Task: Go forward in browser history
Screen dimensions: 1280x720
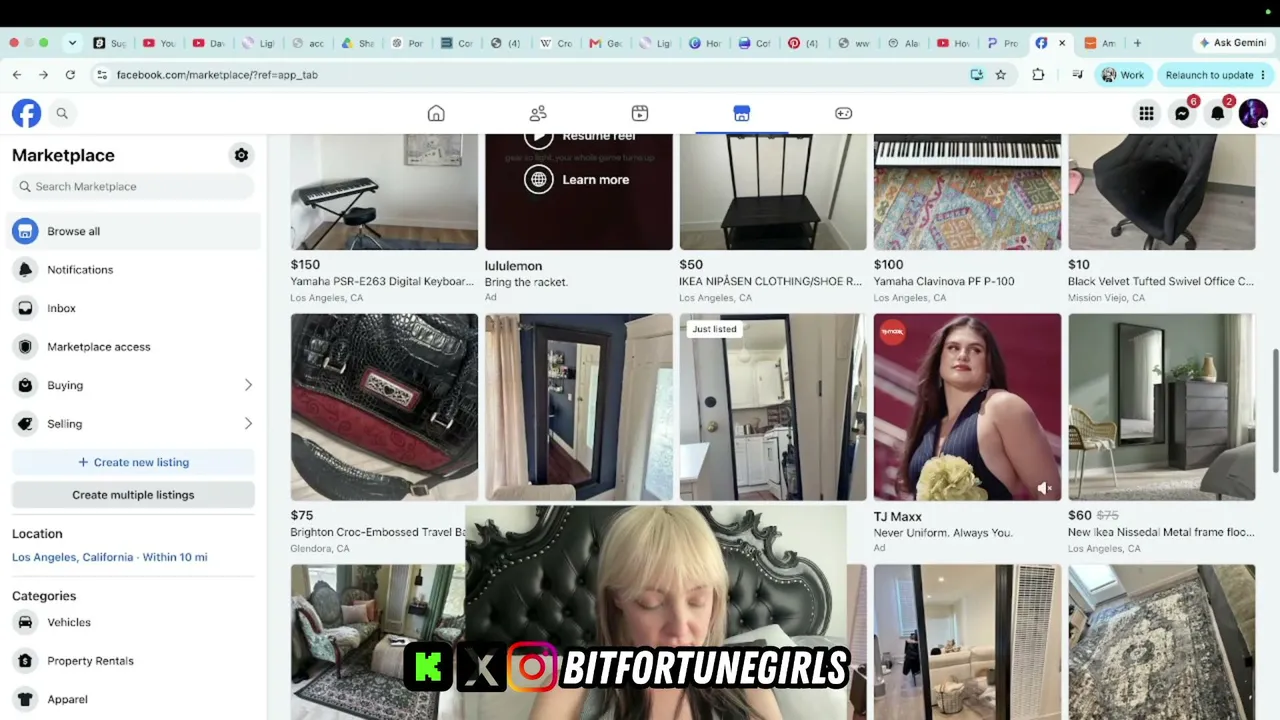Action: [x=43, y=75]
